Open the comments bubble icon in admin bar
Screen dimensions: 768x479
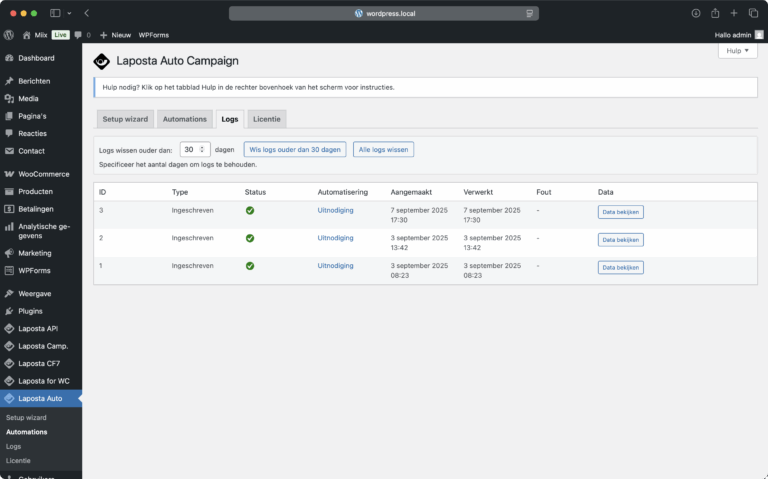pos(78,35)
